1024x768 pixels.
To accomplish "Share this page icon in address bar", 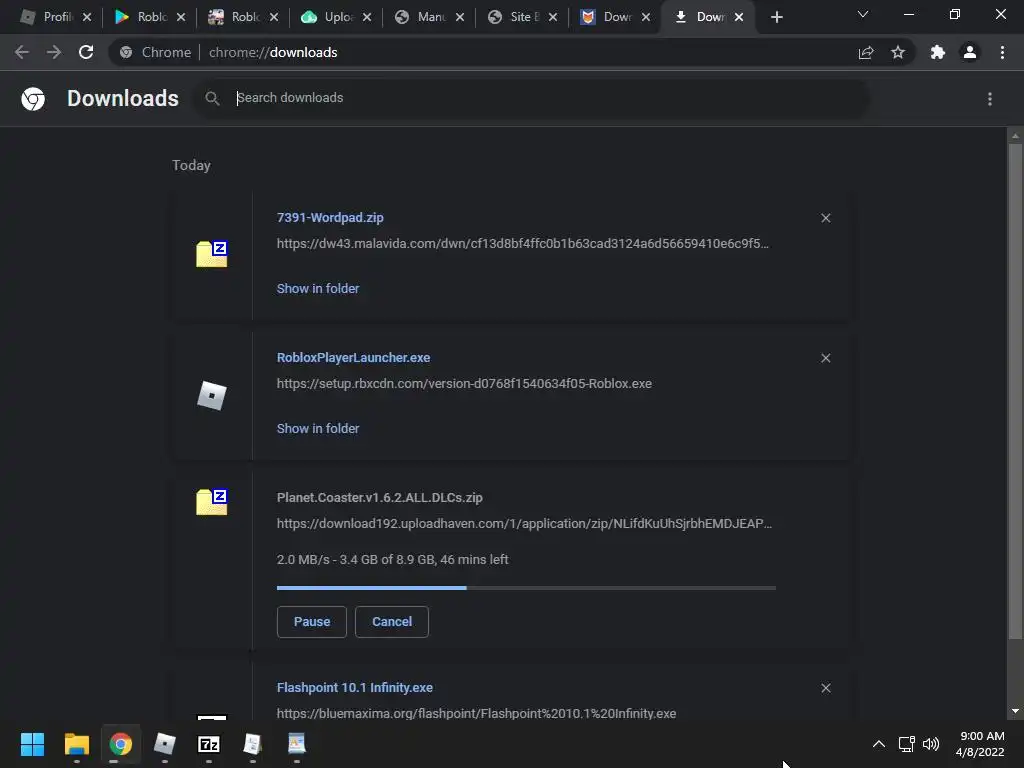I will coord(866,52).
